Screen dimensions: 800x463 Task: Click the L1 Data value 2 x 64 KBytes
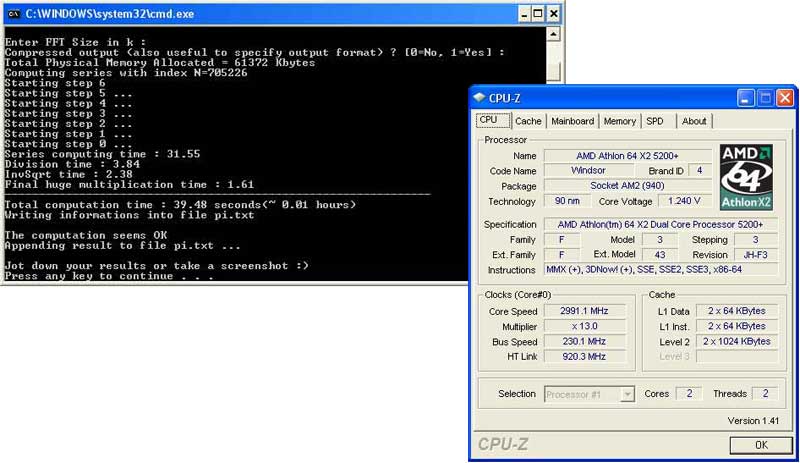pyautogui.click(x=737, y=311)
